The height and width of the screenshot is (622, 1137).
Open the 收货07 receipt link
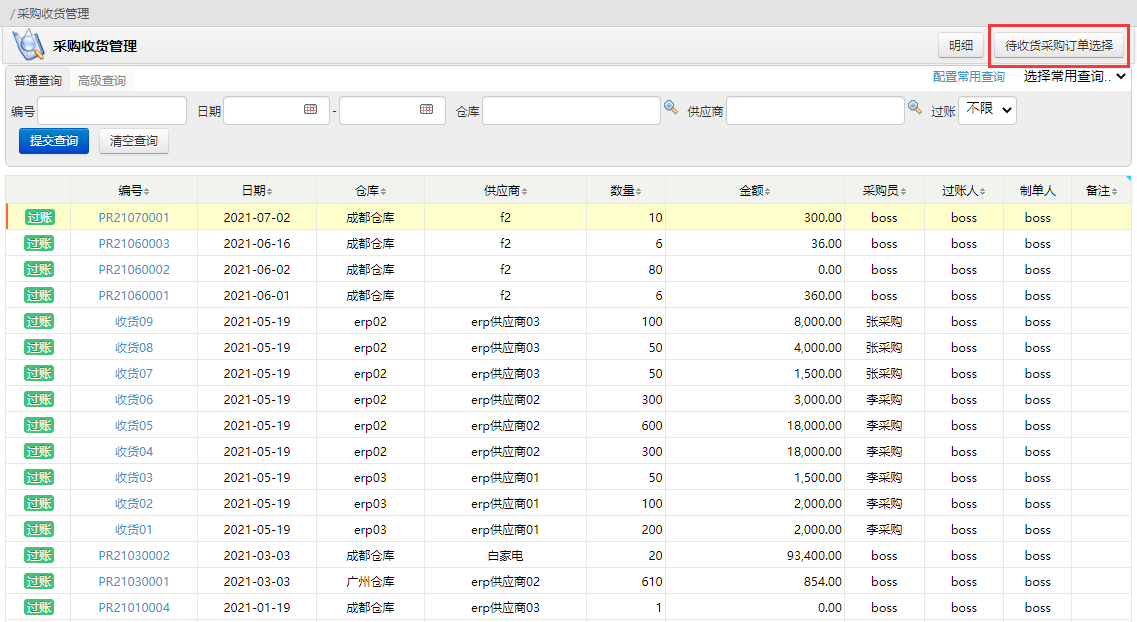134,374
